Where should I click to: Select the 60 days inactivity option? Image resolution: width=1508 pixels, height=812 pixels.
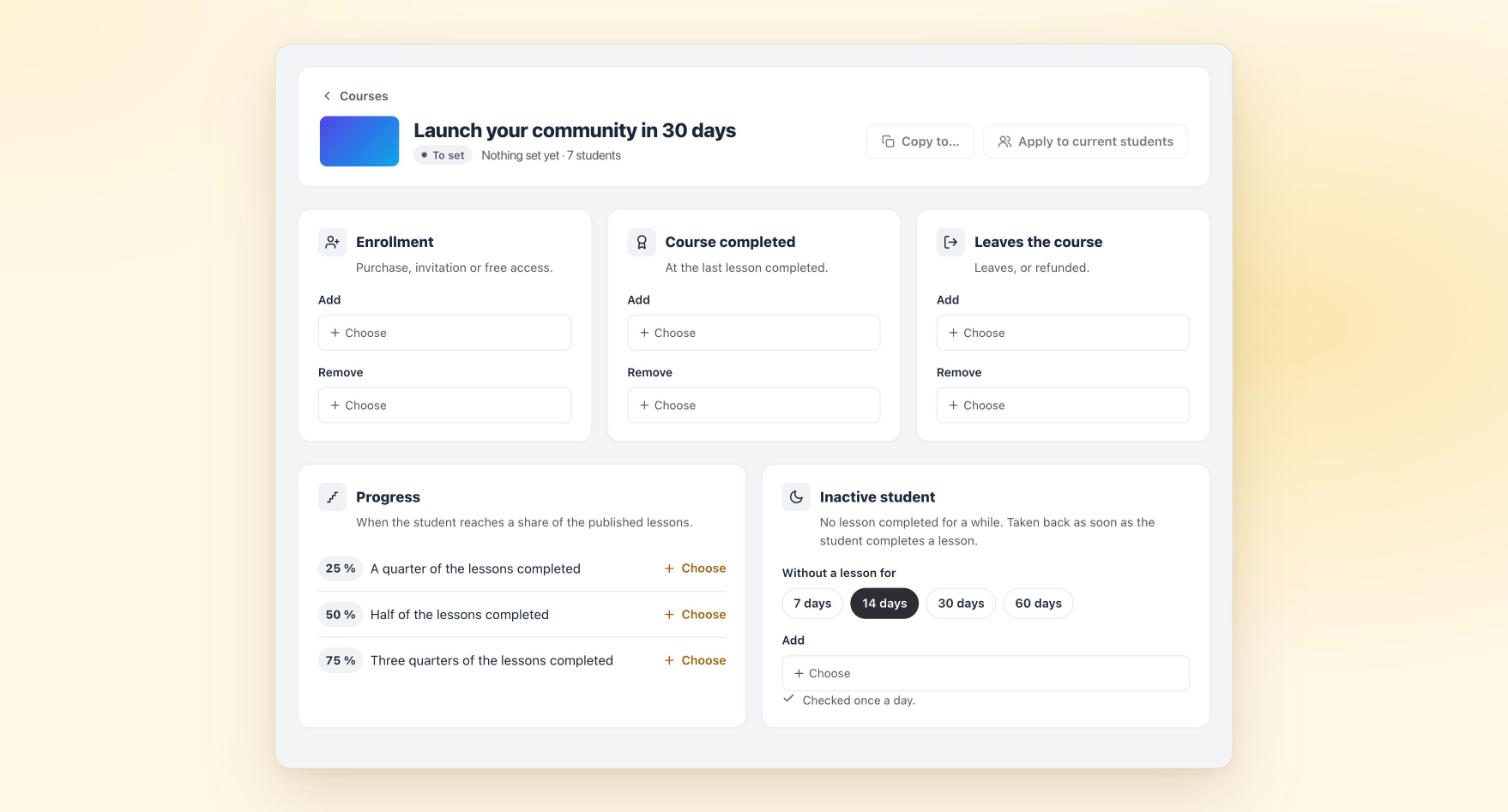coord(1038,604)
